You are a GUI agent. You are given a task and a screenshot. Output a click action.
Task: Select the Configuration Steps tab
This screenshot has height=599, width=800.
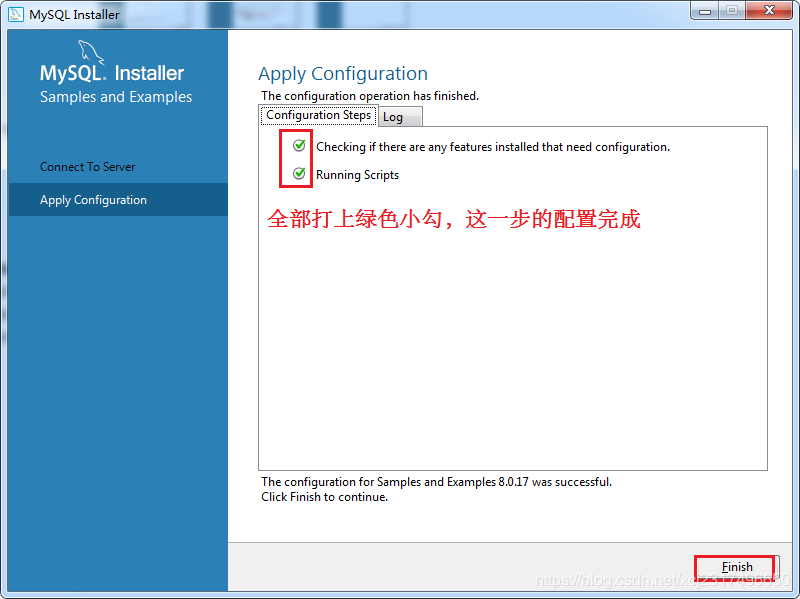pyautogui.click(x=318, y=115)
